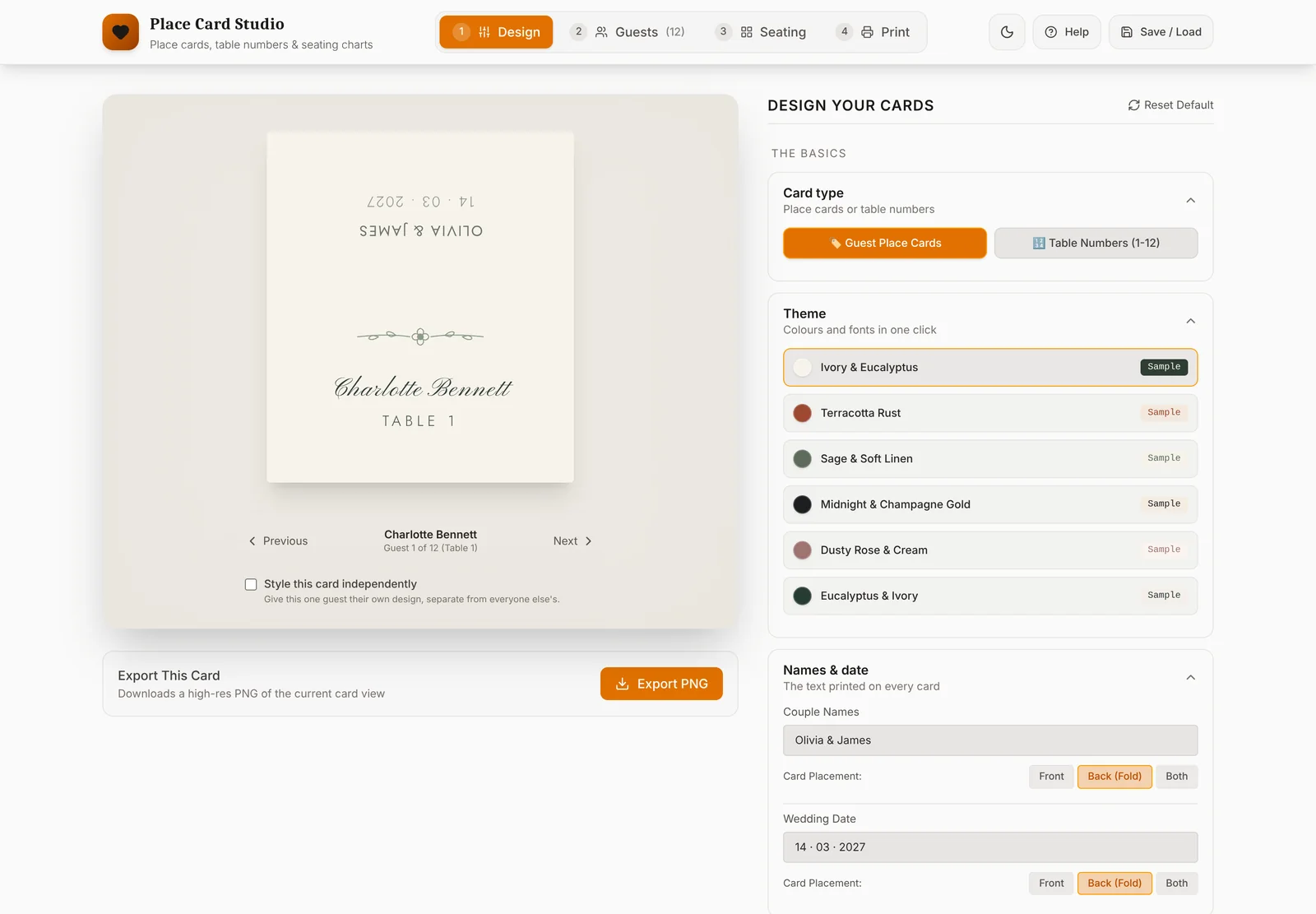Select the Eucalyptus & Ivory theme
The image size is (1316, 914).
(990, 596)
